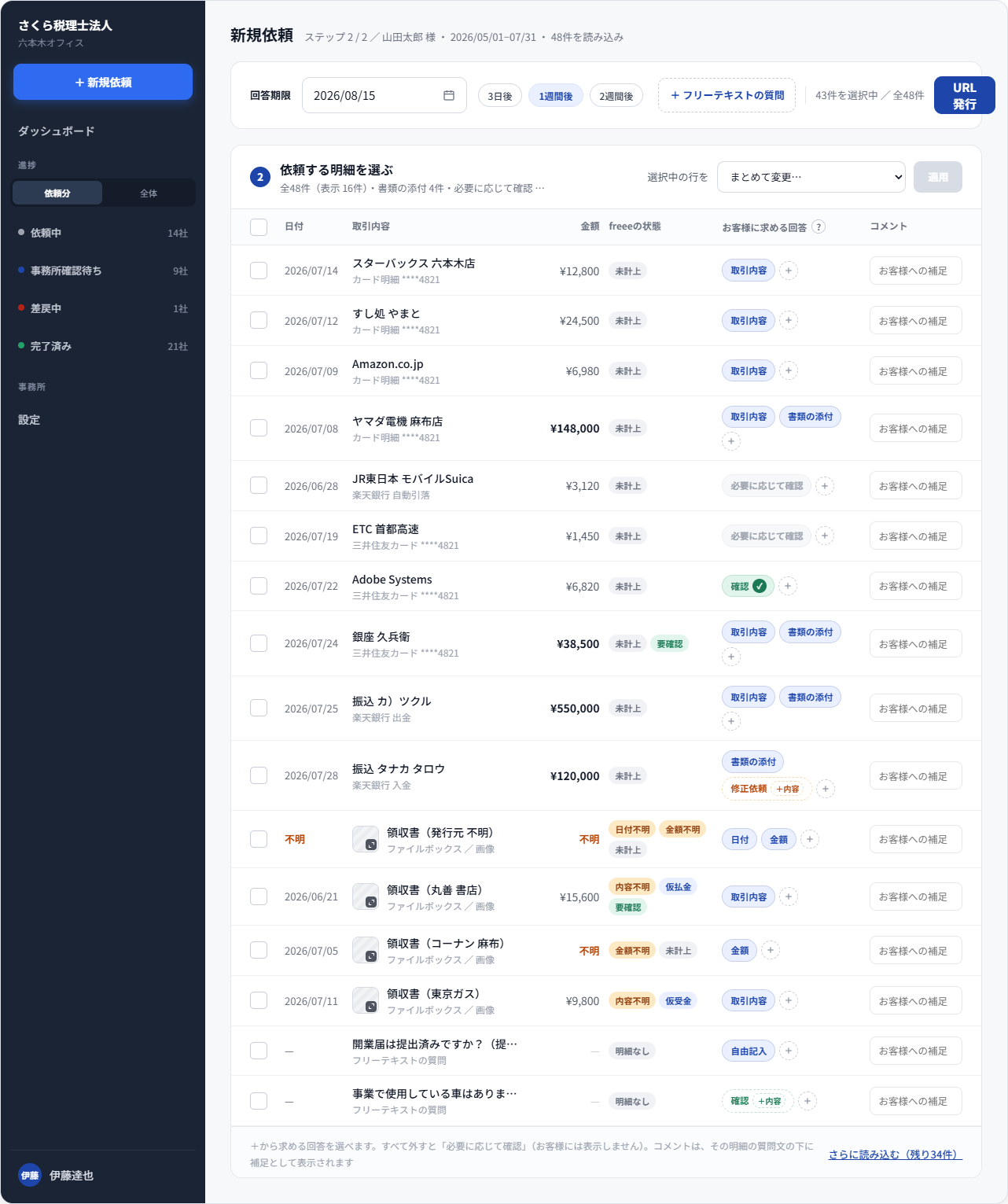Check the 振込 タナカ タロウ row checkbox

click(x=259, y=775)
